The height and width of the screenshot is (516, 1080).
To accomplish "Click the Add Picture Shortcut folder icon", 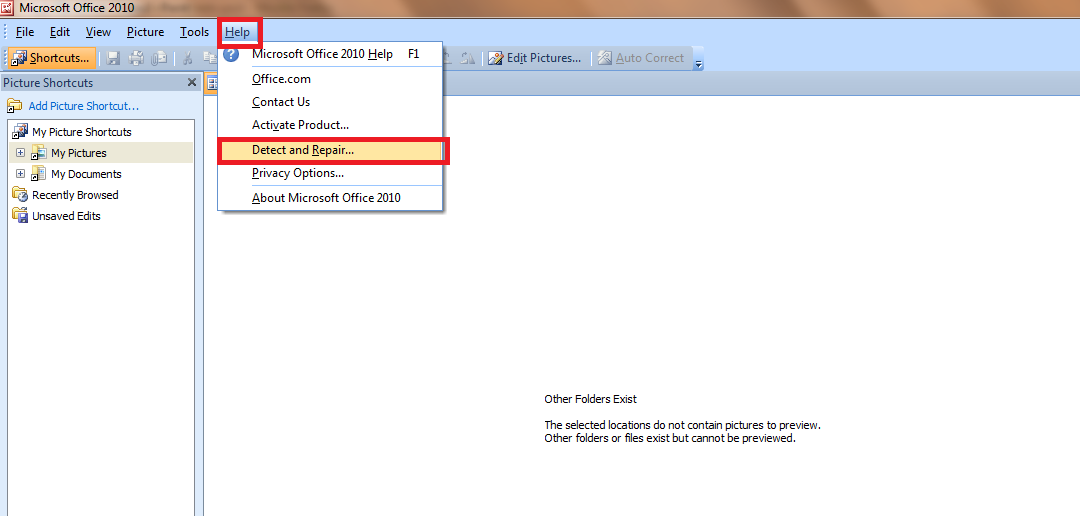I will click(x=14, y=106).
